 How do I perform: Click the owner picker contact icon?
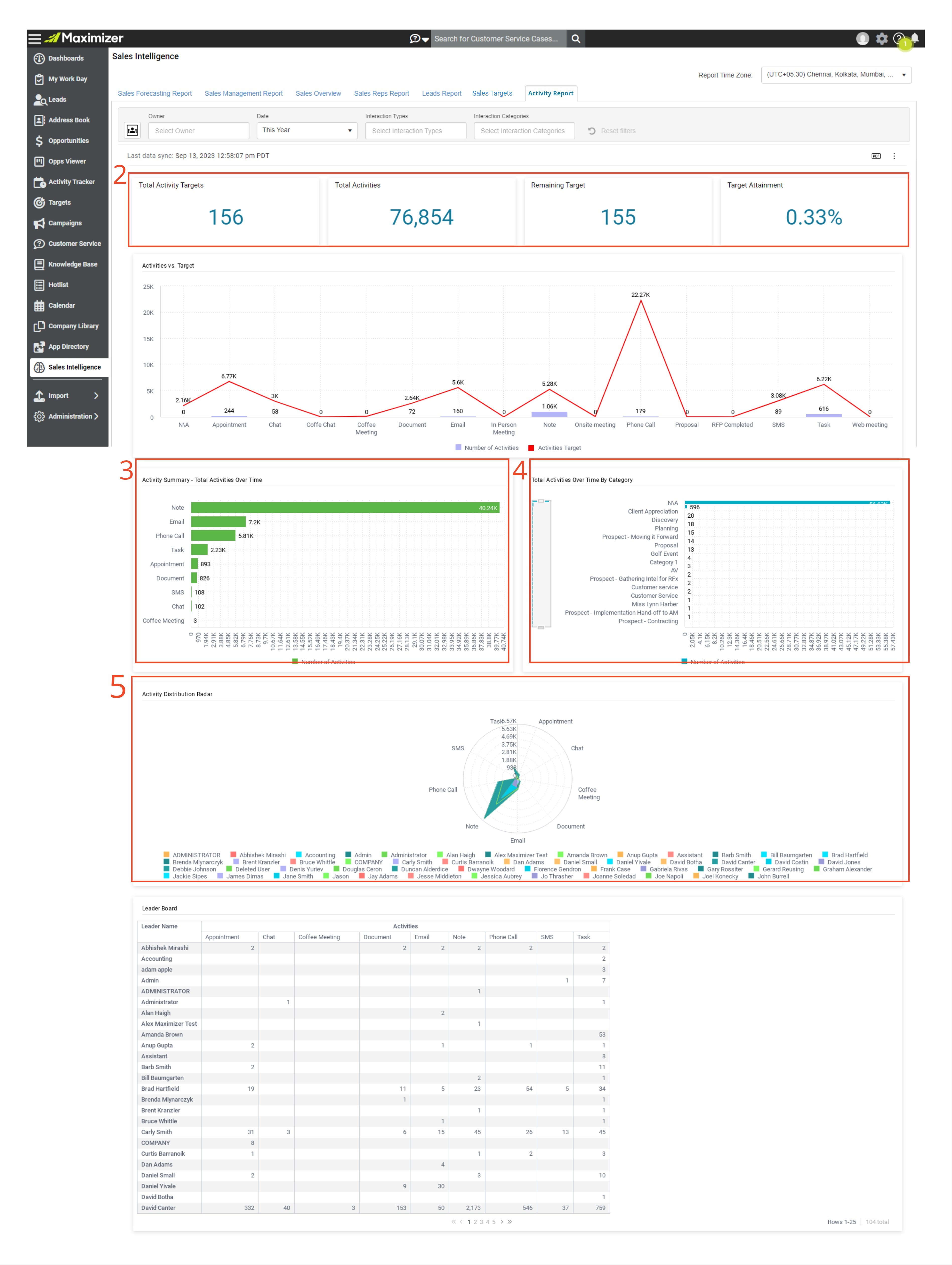132,130
